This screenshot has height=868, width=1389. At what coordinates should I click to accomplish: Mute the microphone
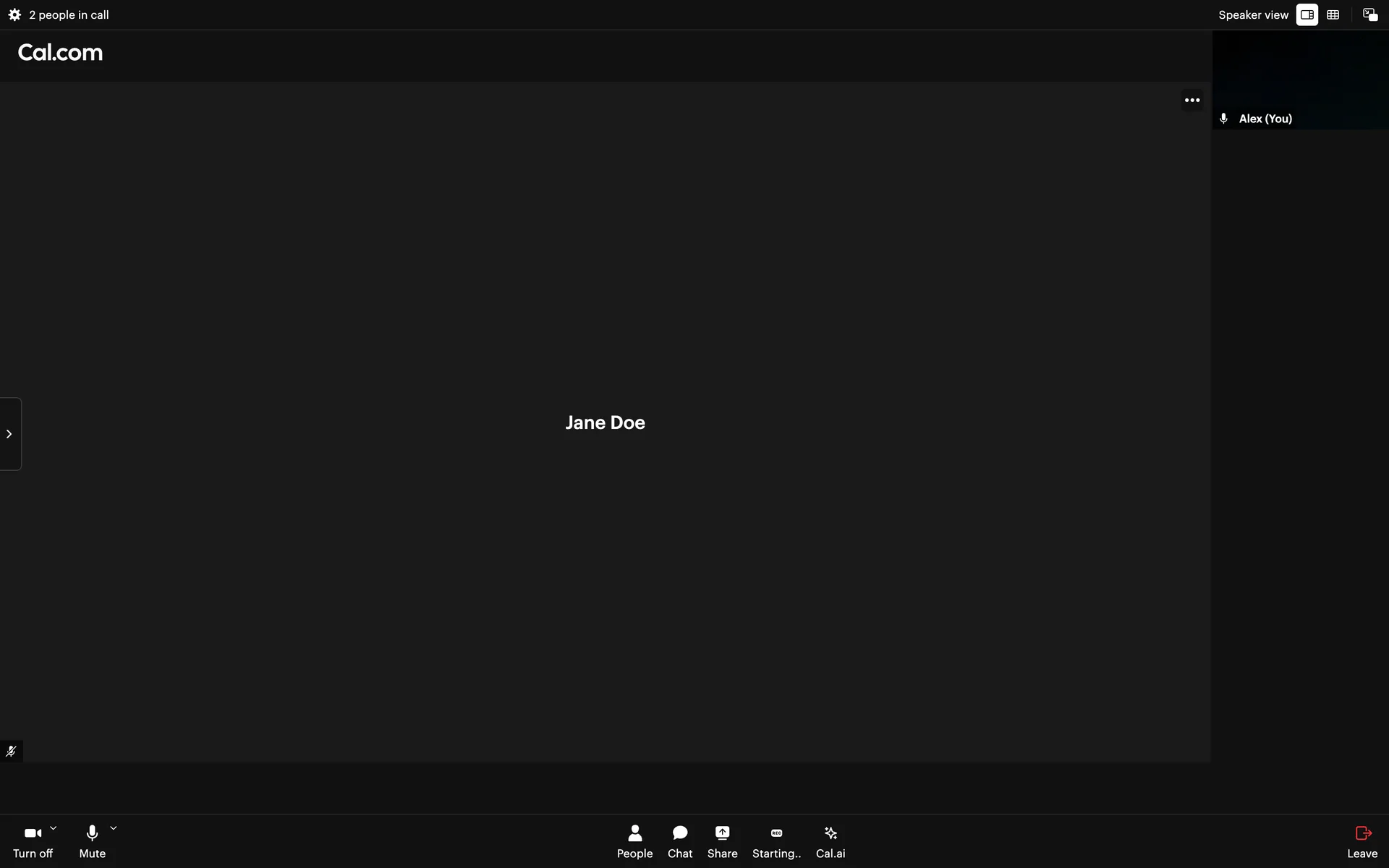click(x=92, y=841)
